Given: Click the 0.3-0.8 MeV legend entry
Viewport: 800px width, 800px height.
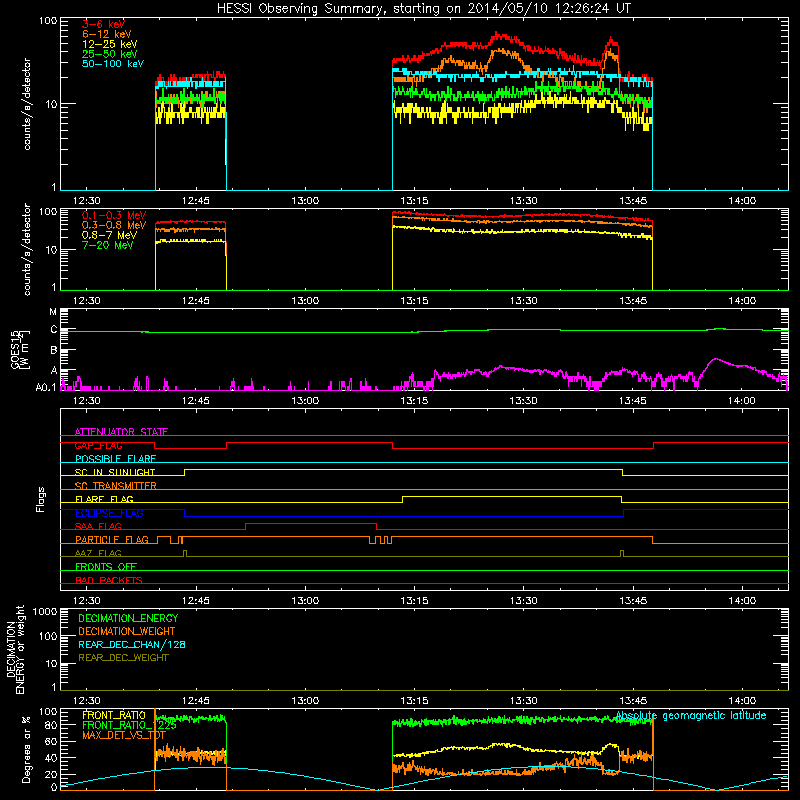Looking at the screenshot, I should [114, 226].
